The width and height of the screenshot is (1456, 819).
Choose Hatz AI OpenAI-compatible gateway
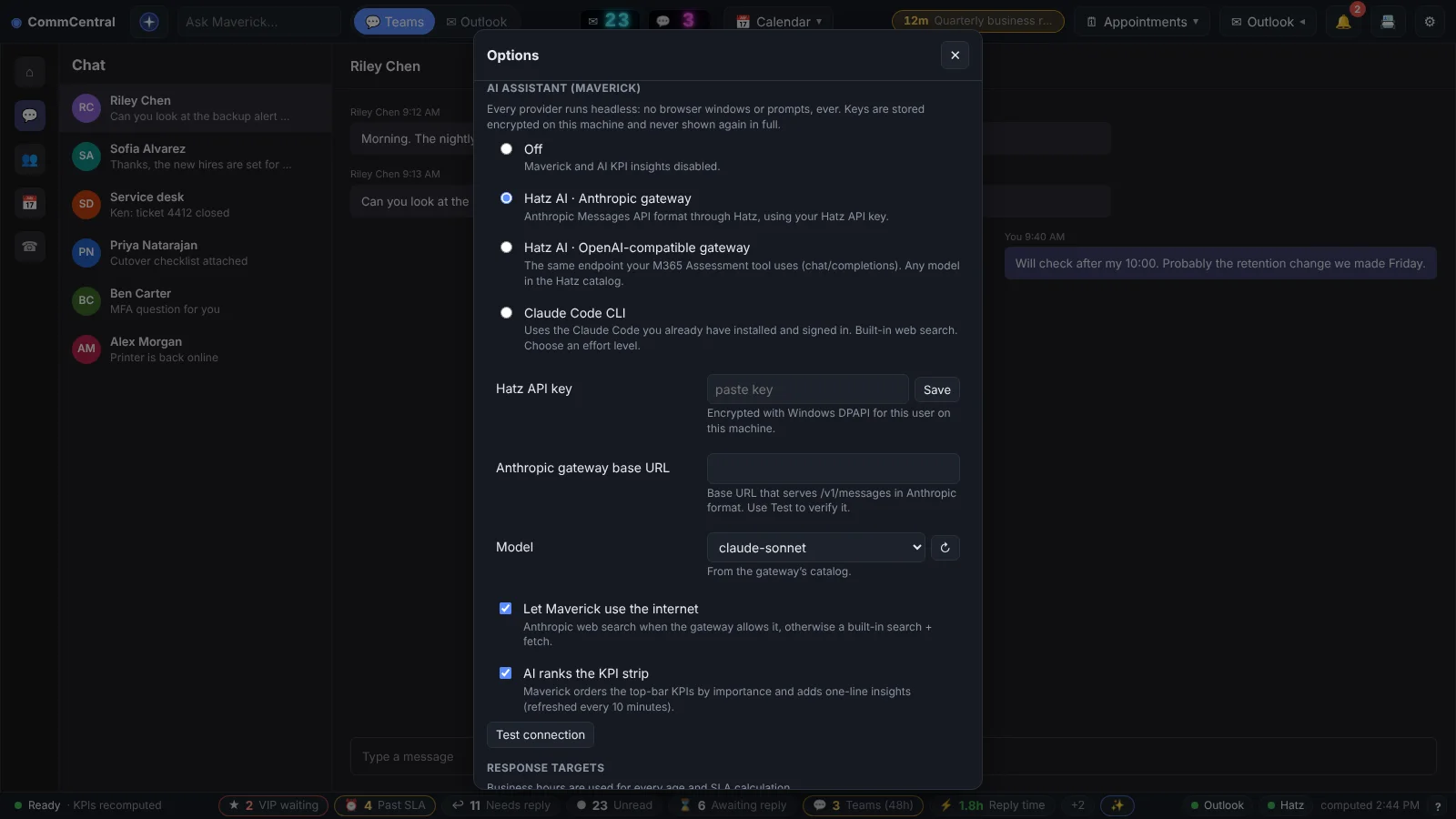(507, 248)
